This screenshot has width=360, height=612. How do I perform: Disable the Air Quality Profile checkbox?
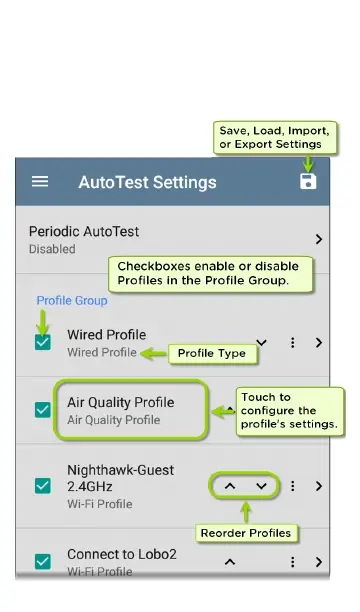43,410
